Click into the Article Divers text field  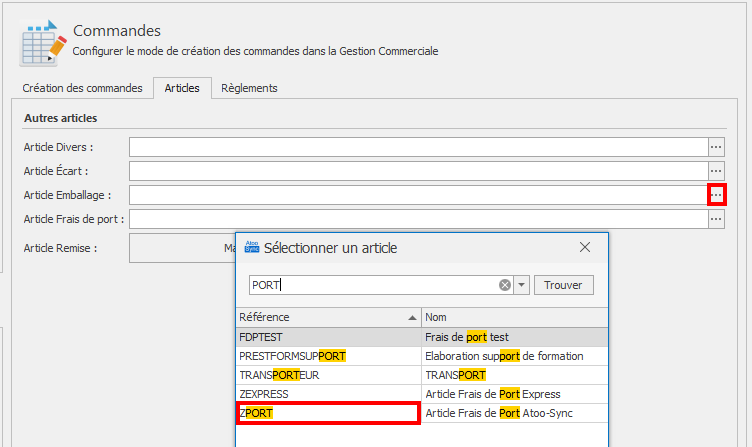click(417, 147)
